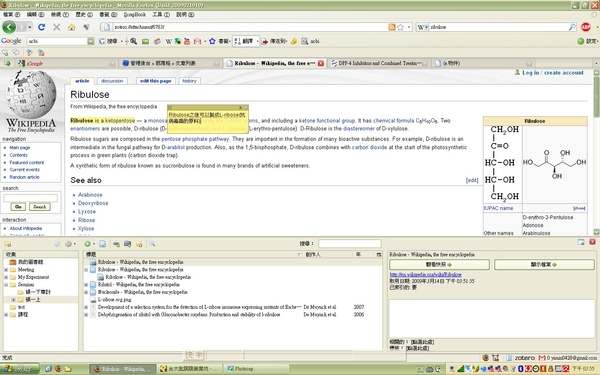Expand the Meeting collection folder
This screenshot has width=600, height=375.
pos(6,270)
